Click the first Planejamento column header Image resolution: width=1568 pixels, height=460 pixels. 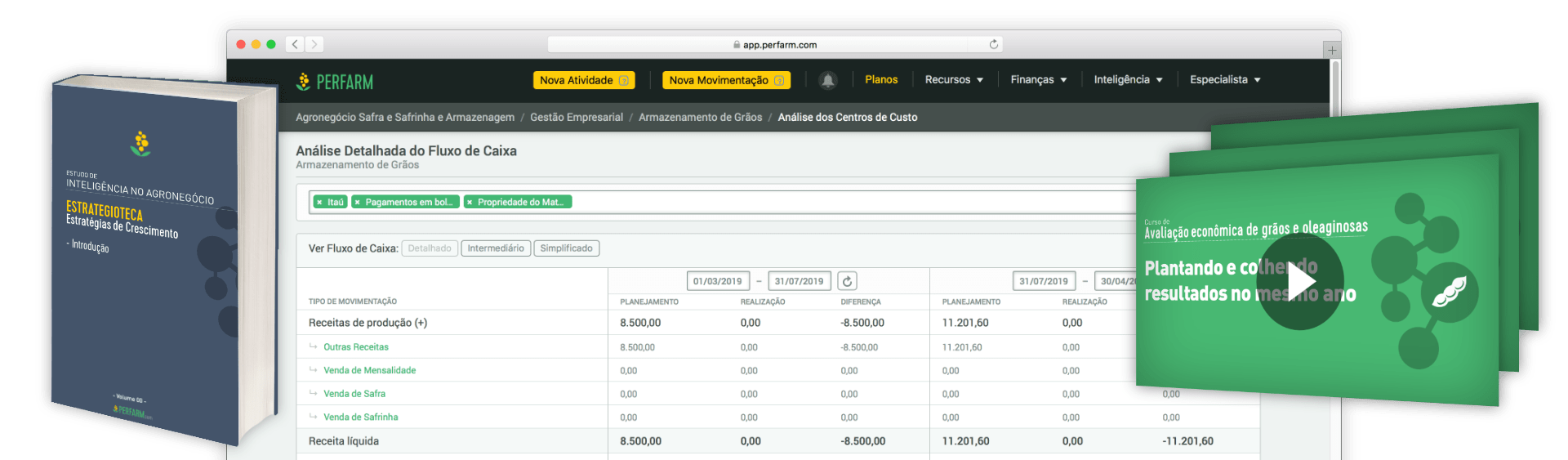coord(649,301)
